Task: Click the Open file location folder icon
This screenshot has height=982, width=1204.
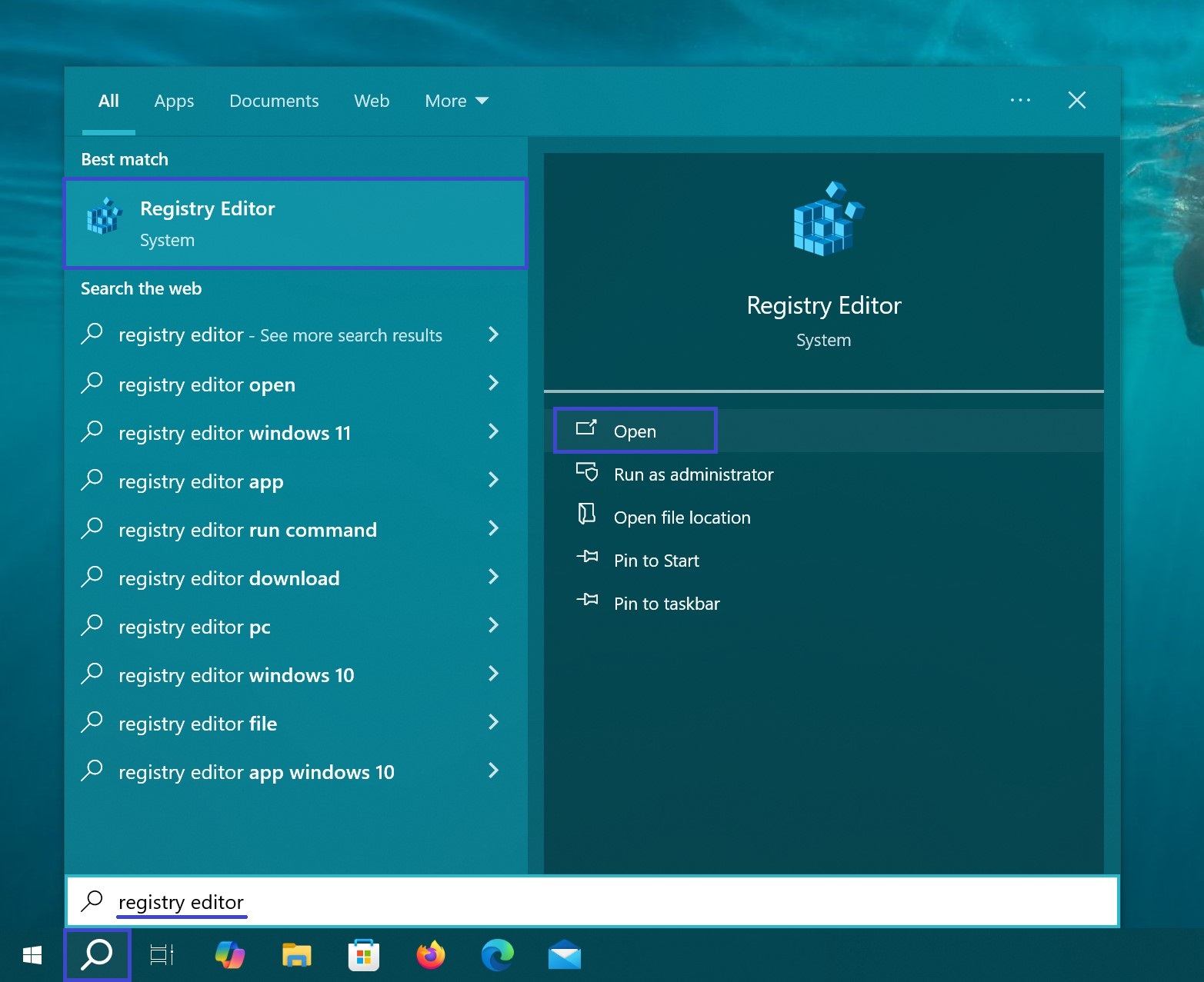Action: tap(587, 514)
